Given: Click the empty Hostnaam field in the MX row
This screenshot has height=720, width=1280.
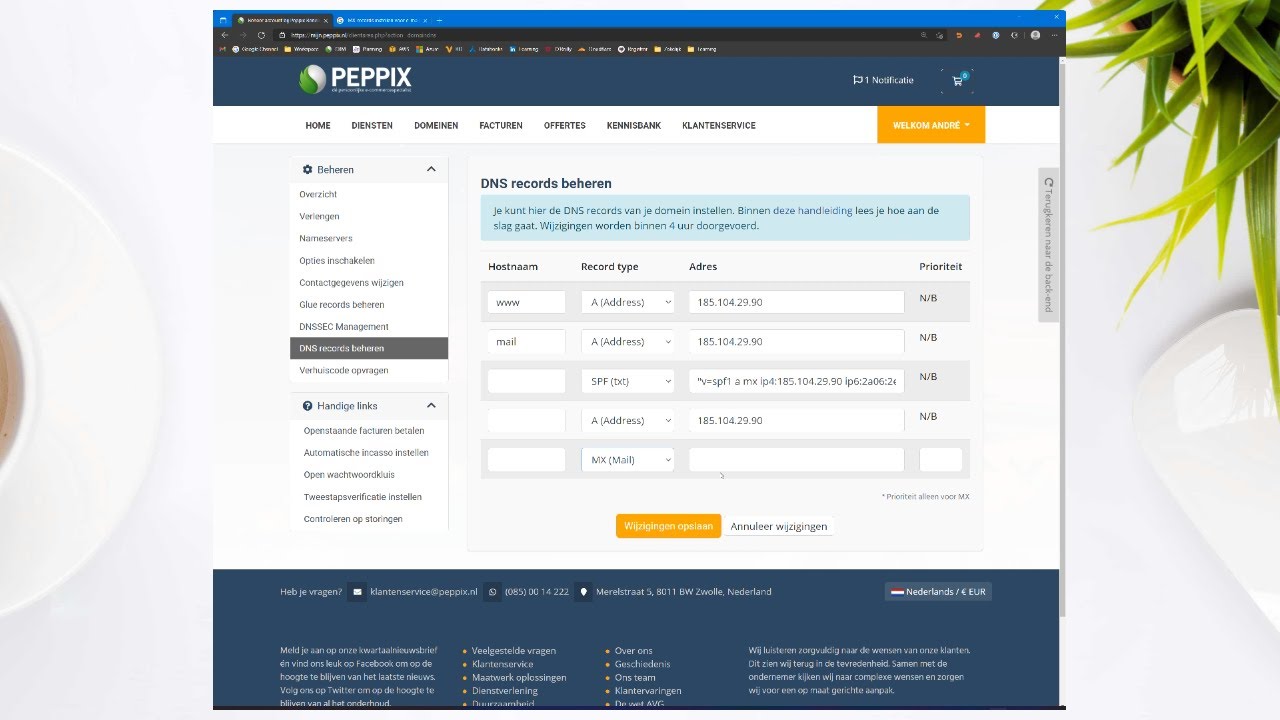Looking at the screenshot, I should (527, 460).
